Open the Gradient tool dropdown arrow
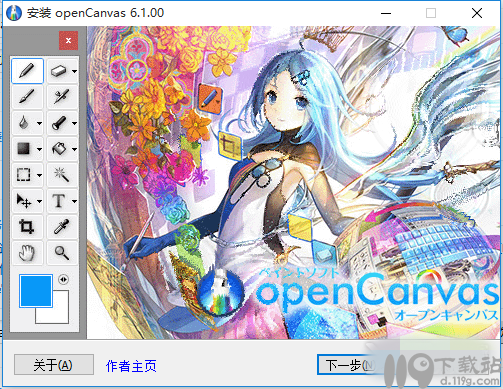This screenshot has height=389, width=503. pyautogui.click(x=39, y=149)
